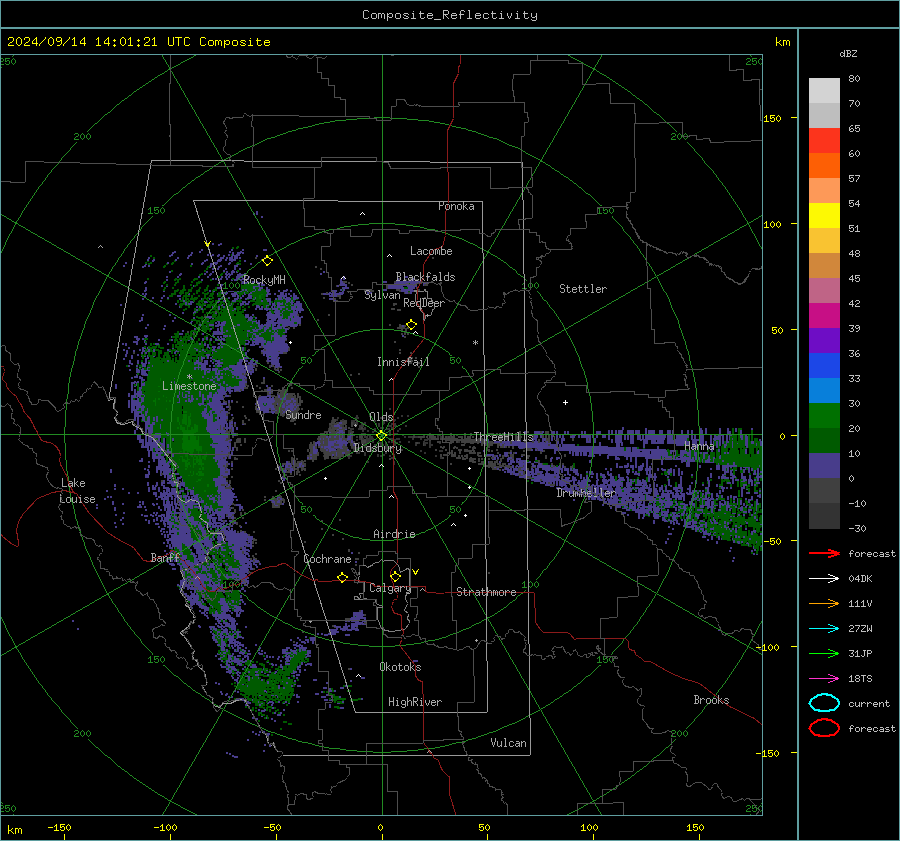Image resolution: width=900 pixels, height=841 pixels.
Task: Click the Drumheller label
Action: tap(585, 493)
